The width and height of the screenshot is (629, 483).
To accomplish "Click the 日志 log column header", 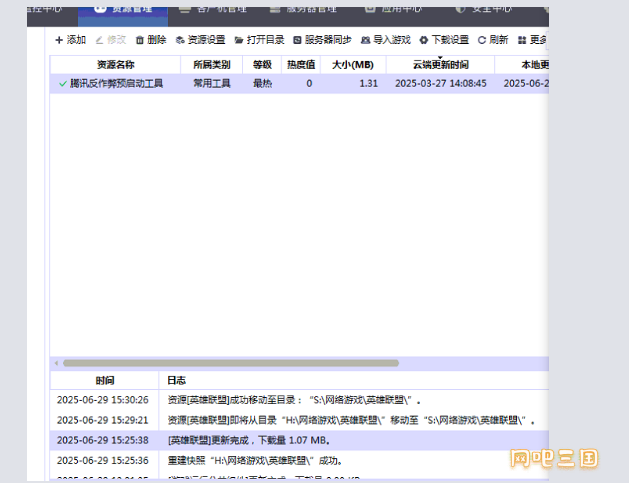I will (x=177, y=380).
